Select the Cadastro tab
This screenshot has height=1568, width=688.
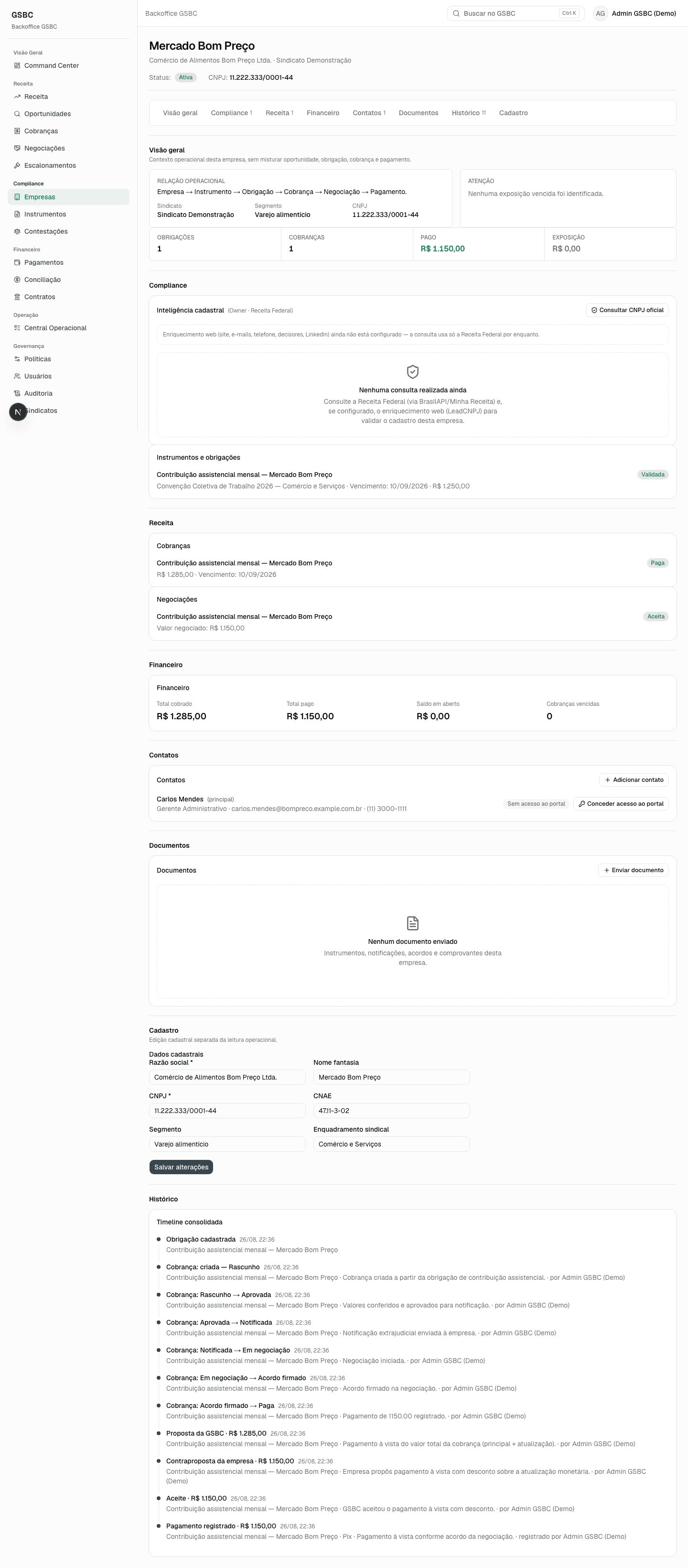tap(514, 113)
